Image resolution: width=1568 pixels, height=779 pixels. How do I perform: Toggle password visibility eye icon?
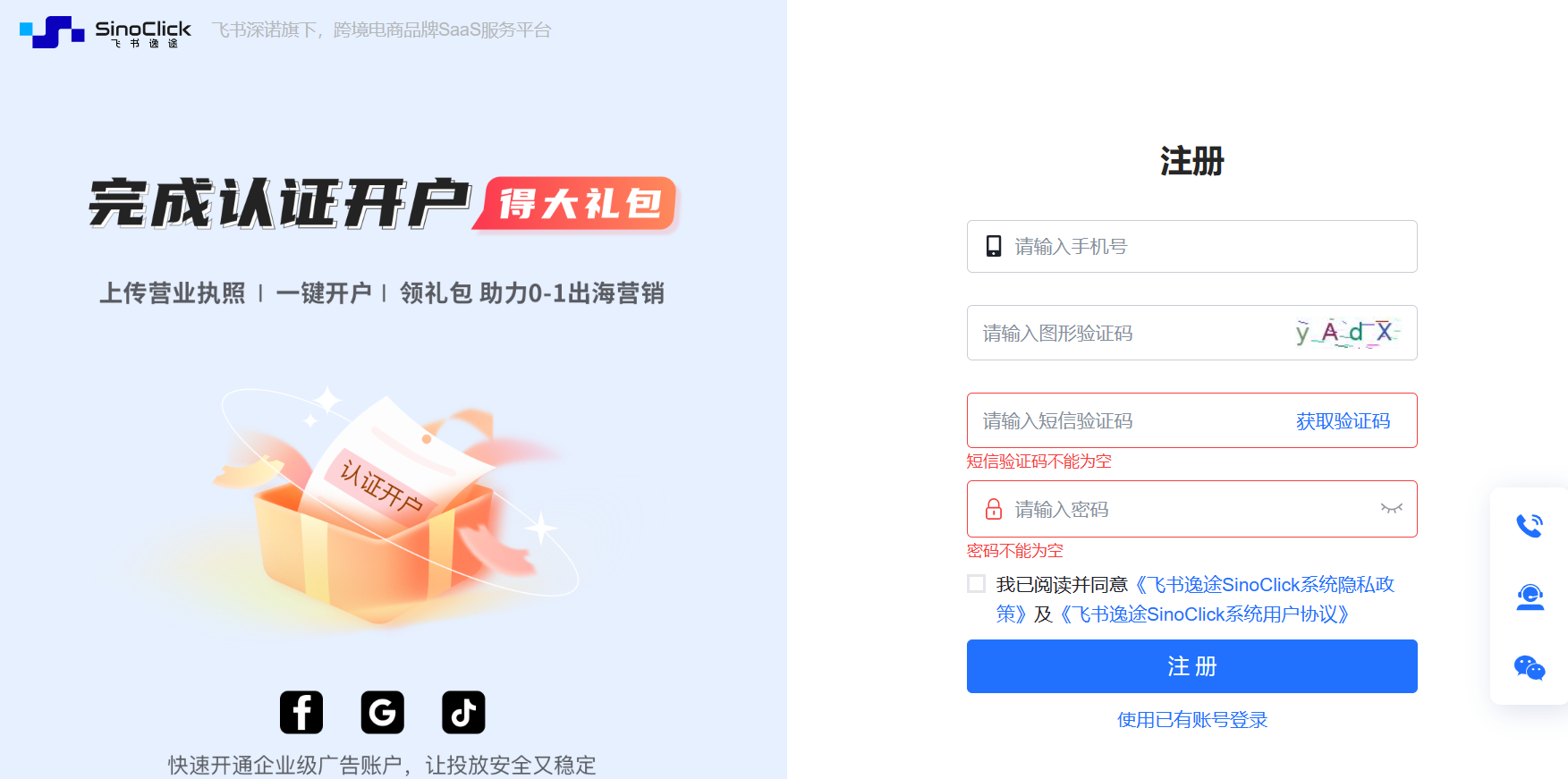coord(1392,509)
